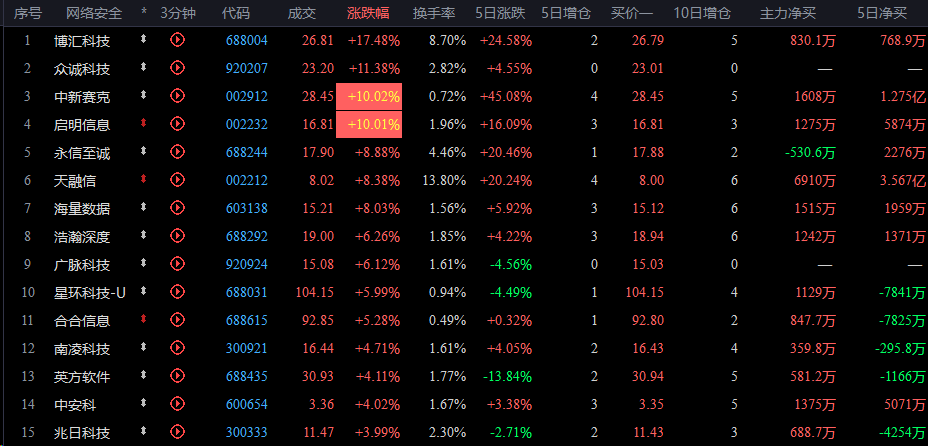Click the -530.6万 net buy value

pyautogui.click(x=810, y=153)
